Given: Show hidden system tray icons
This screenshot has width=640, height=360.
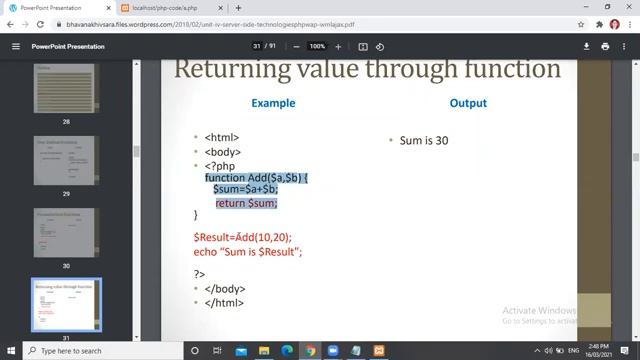Looking at the screenshot, I should (x=537, y=351).
